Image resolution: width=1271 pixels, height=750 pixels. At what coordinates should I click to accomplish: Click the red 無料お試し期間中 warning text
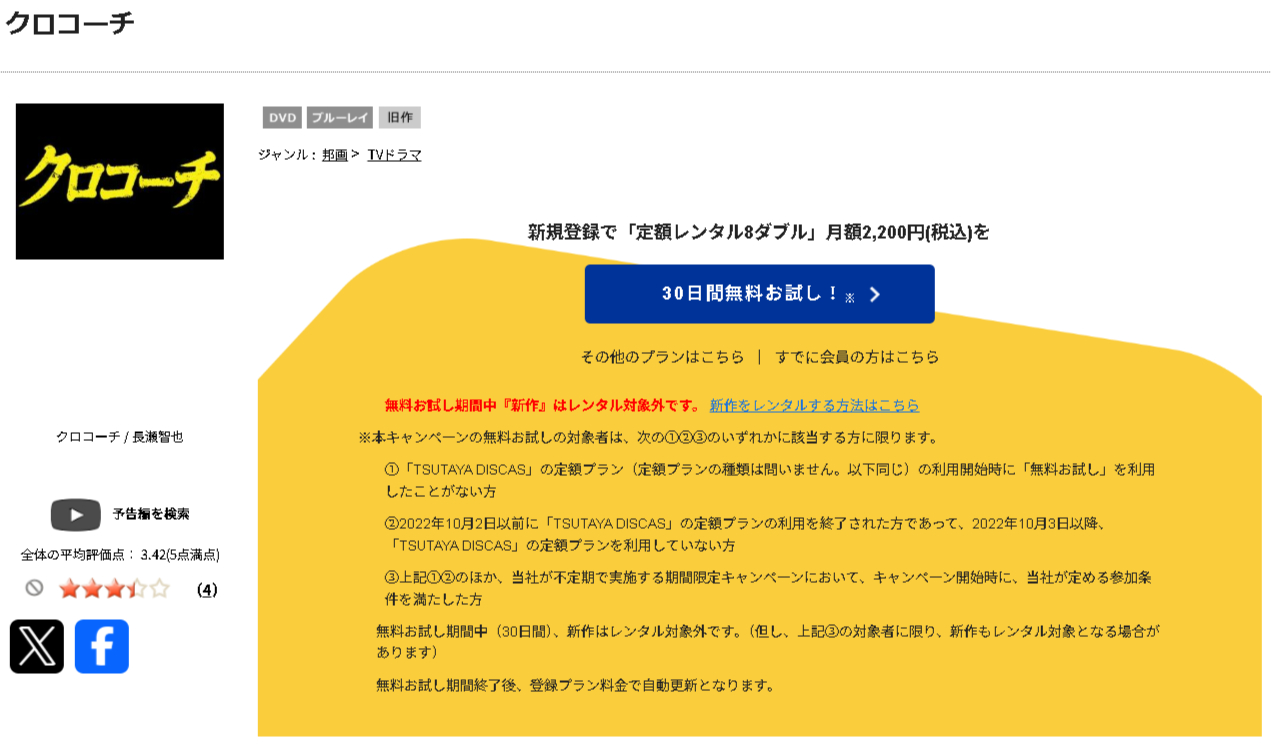(543, 405)
